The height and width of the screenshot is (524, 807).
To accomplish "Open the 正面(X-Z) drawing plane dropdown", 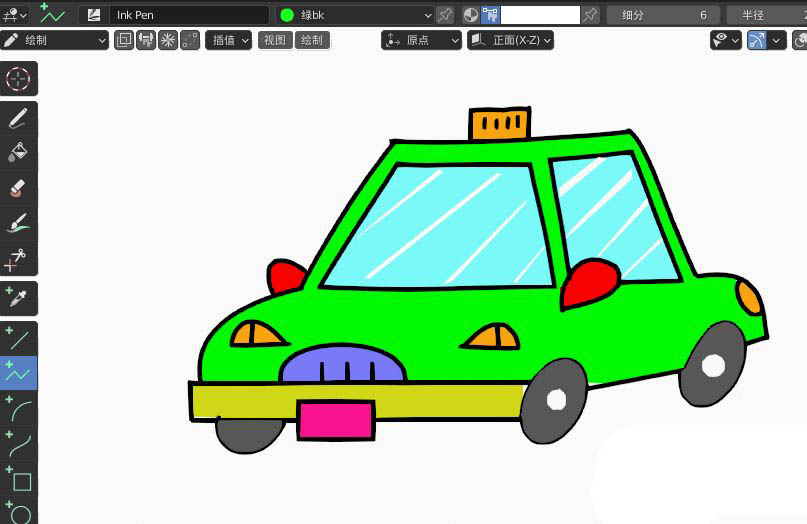I will [x=511, y=40].
